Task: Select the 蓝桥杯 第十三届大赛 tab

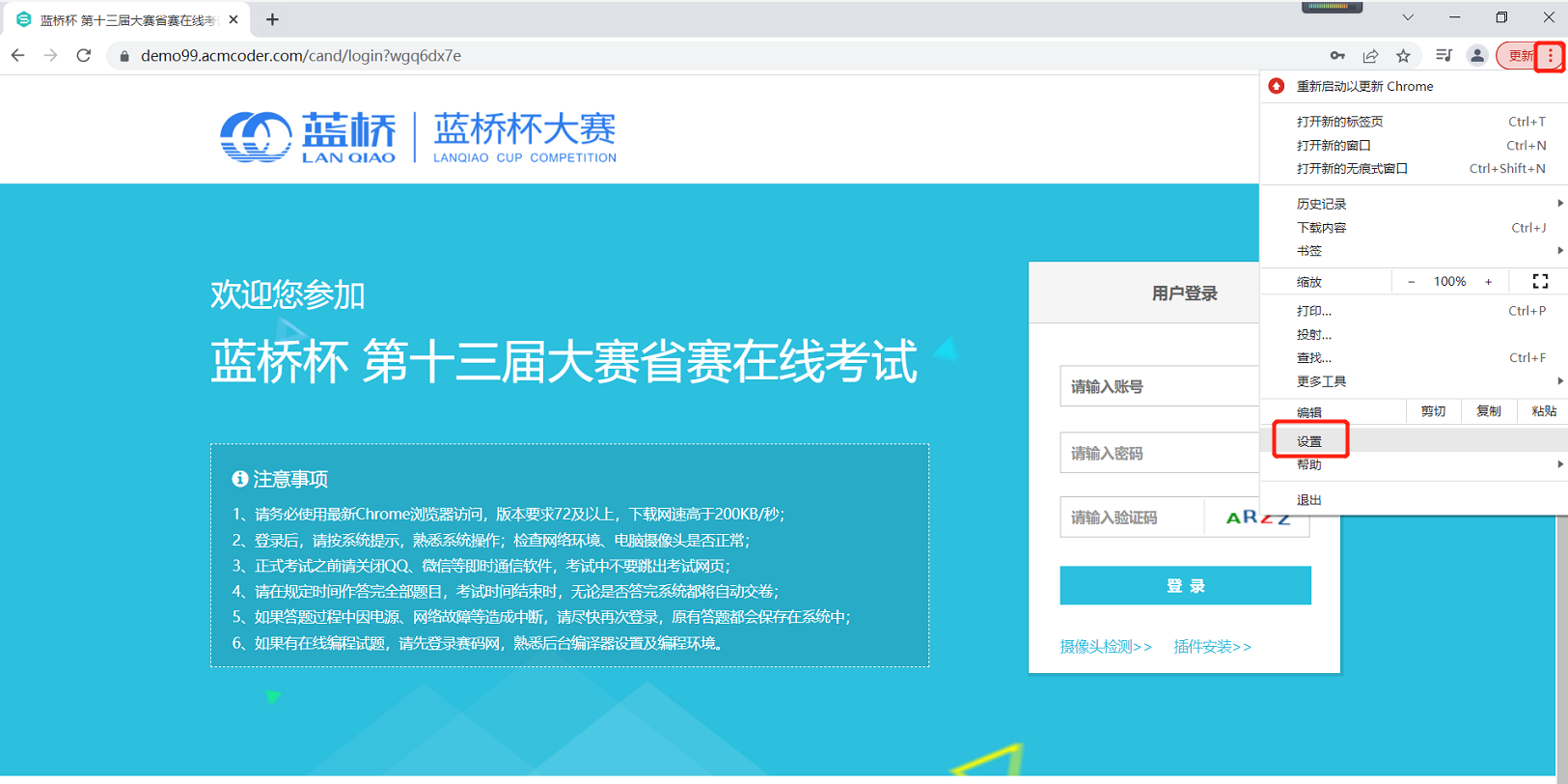Action: [125, 19]
